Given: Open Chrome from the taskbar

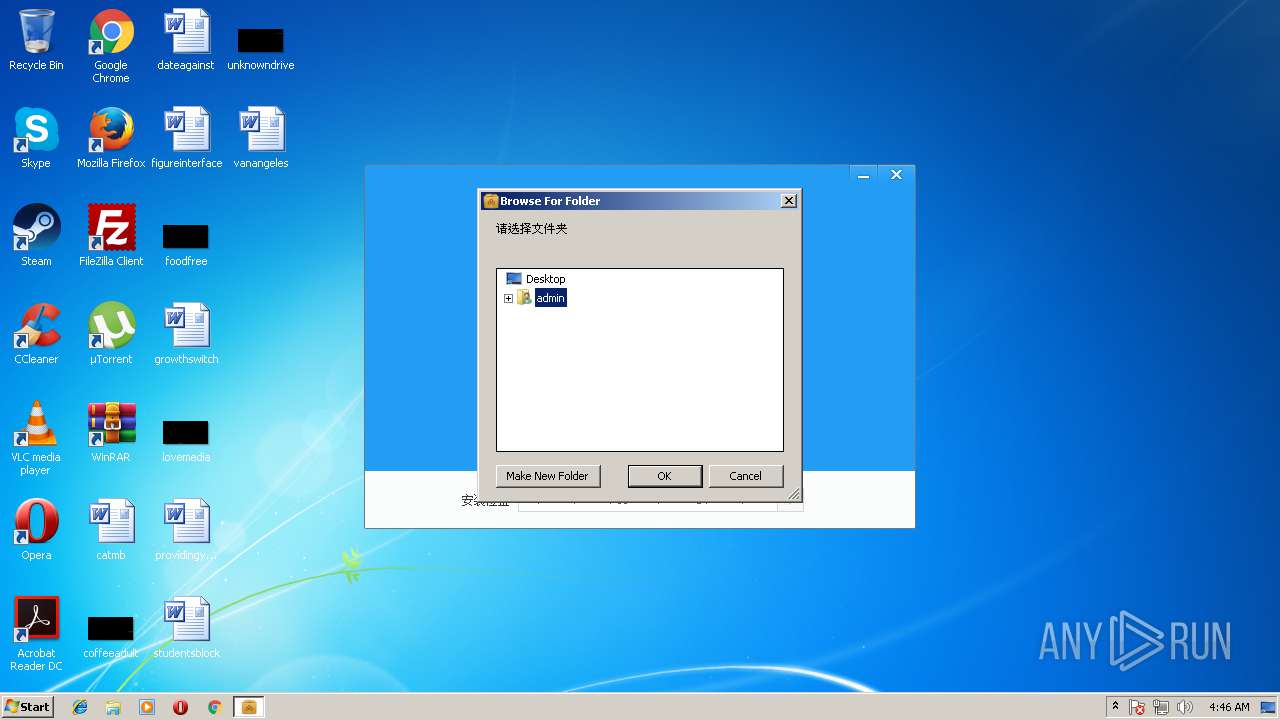Looking at the screenshot, I should tap(214, 707).
